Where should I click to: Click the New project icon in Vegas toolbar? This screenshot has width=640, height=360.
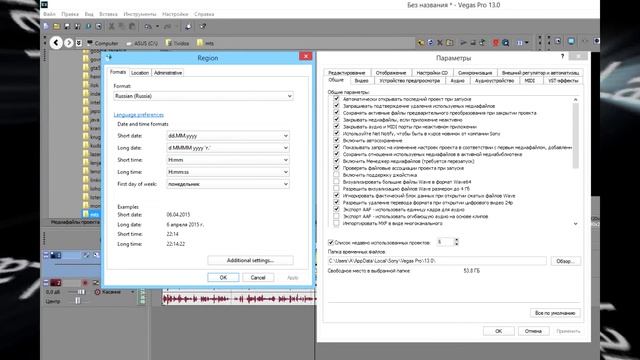[x=46, y=27]
